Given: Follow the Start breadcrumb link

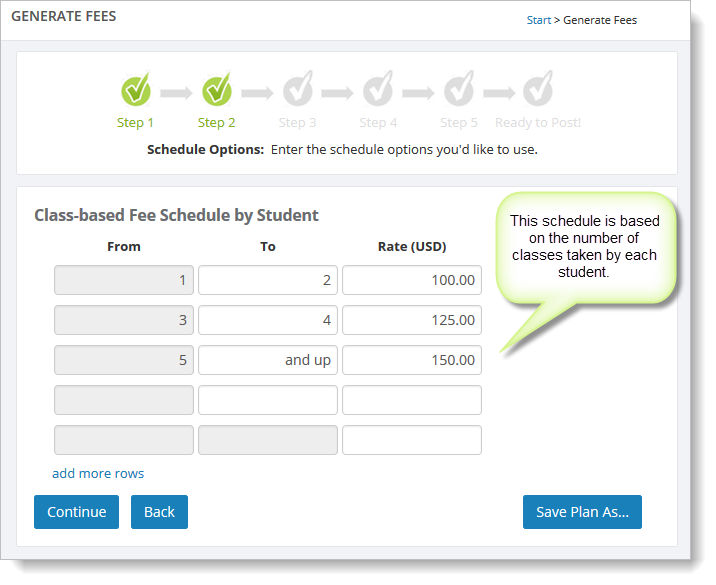Looking at the screenshot, I should [x=539, y=20].
